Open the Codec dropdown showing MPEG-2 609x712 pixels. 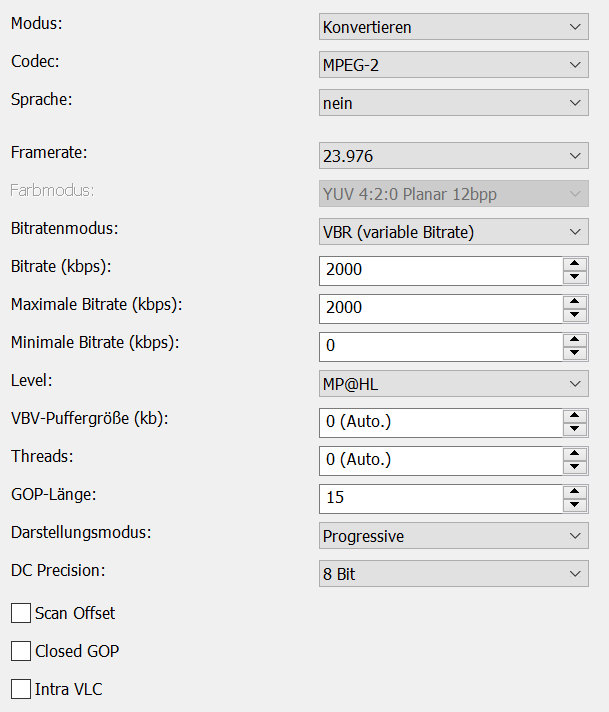(x=454, y=65)
